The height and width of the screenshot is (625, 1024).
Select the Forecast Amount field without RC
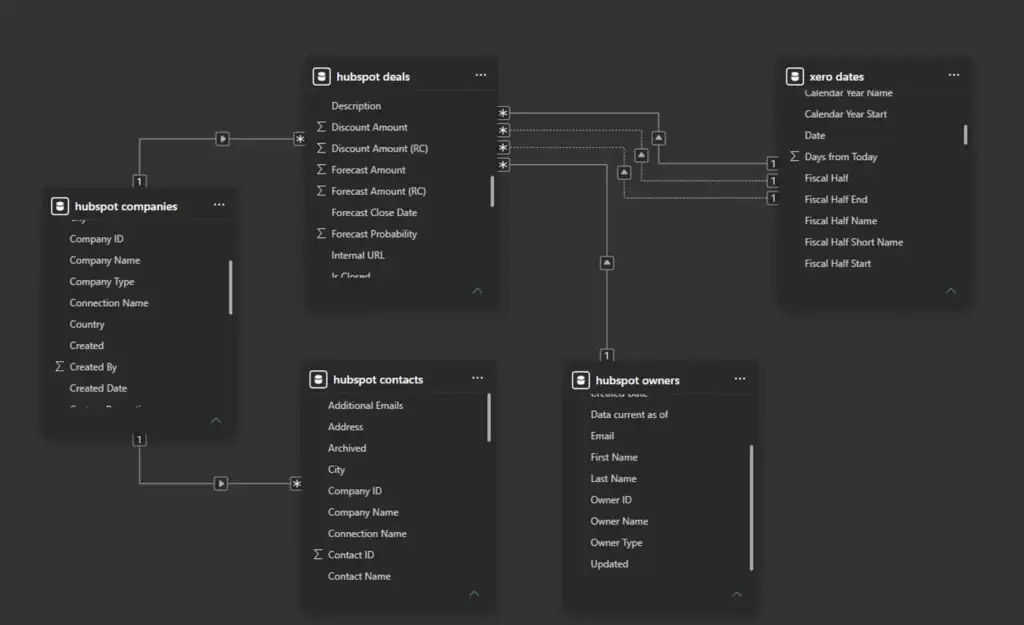click(368, 170)
